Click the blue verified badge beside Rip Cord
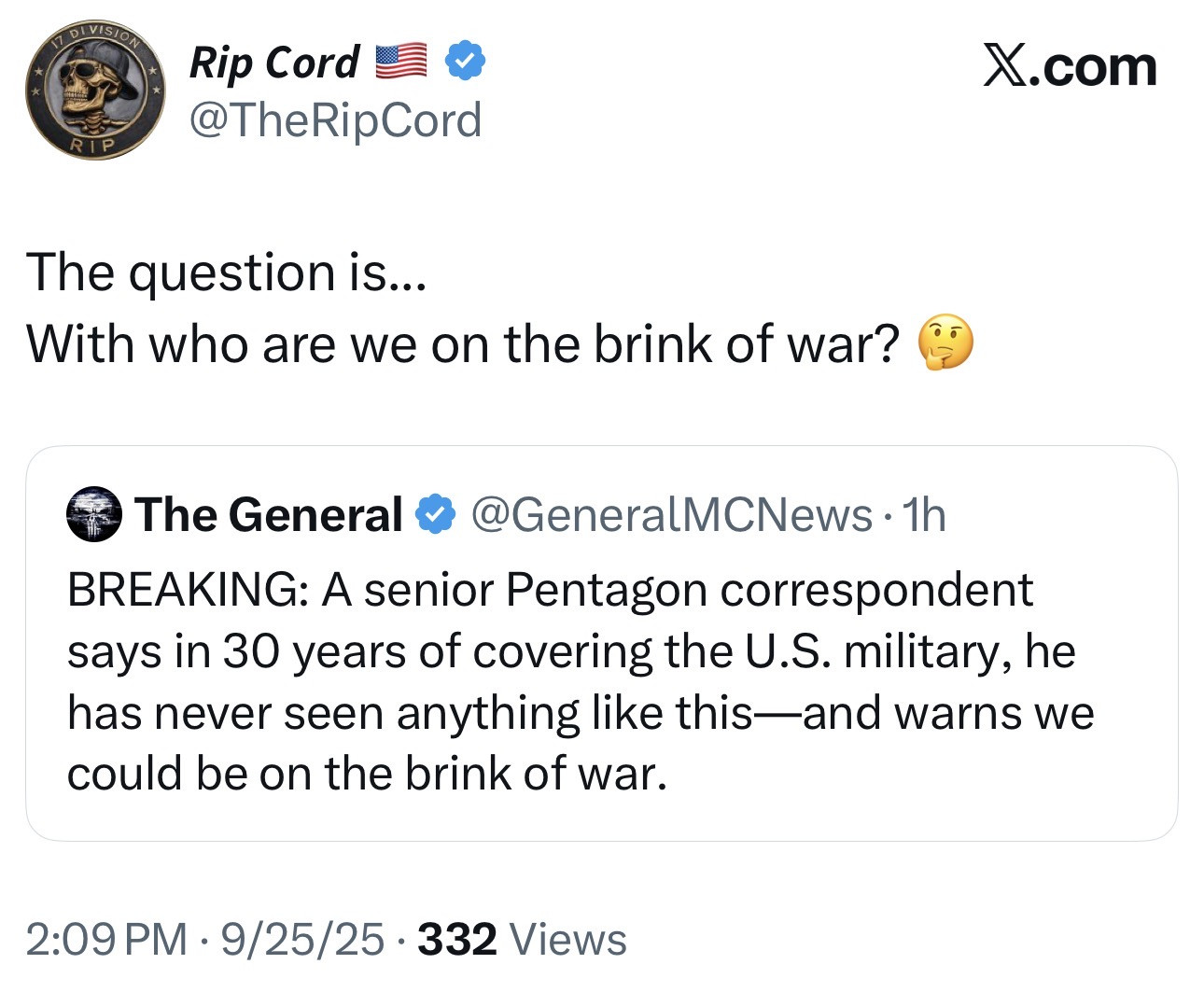Screen dimensions: 1204x992 464,61
